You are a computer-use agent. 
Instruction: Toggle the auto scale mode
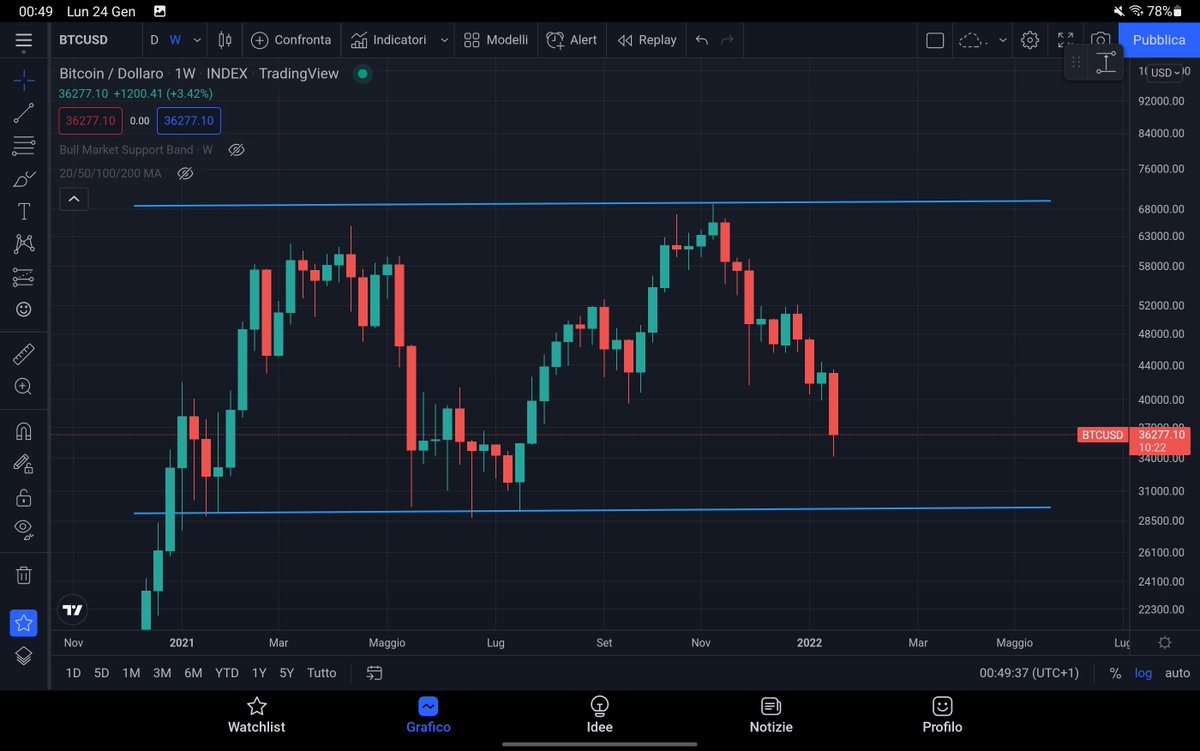pos(1178,673)
